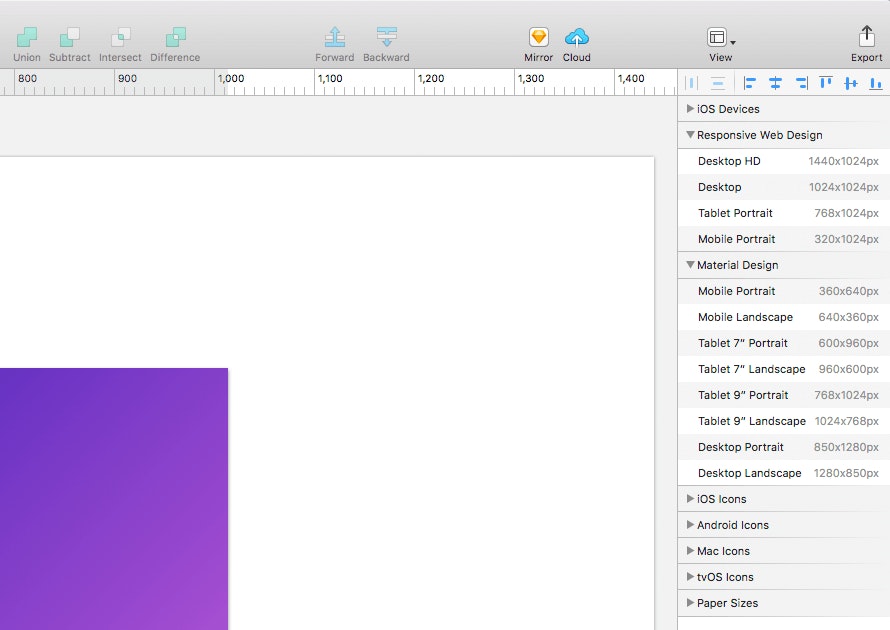Expand the Paper Sizes section

click(690, 603)
